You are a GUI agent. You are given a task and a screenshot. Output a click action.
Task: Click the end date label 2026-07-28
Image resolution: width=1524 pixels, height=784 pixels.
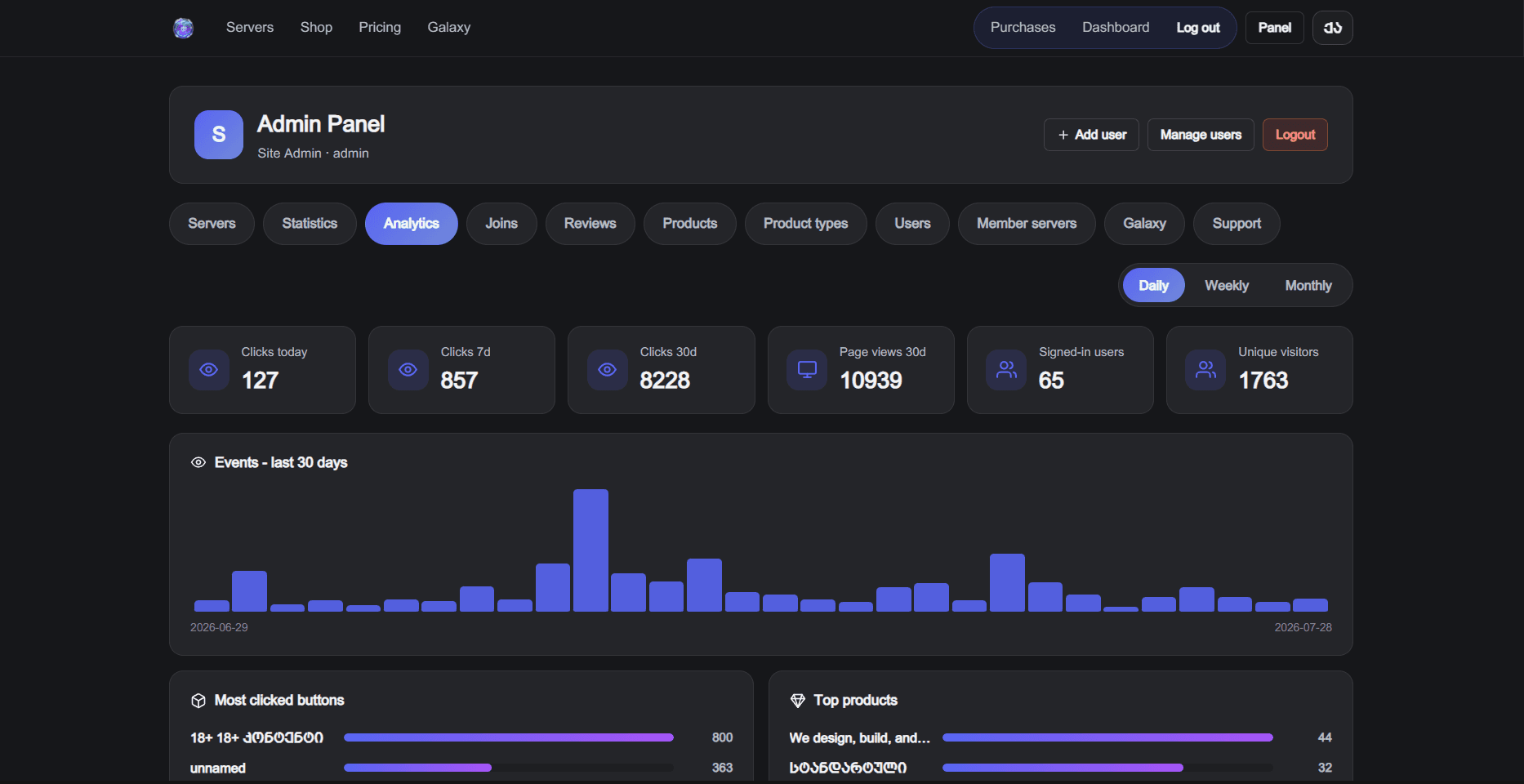[x=1303, y=627]
